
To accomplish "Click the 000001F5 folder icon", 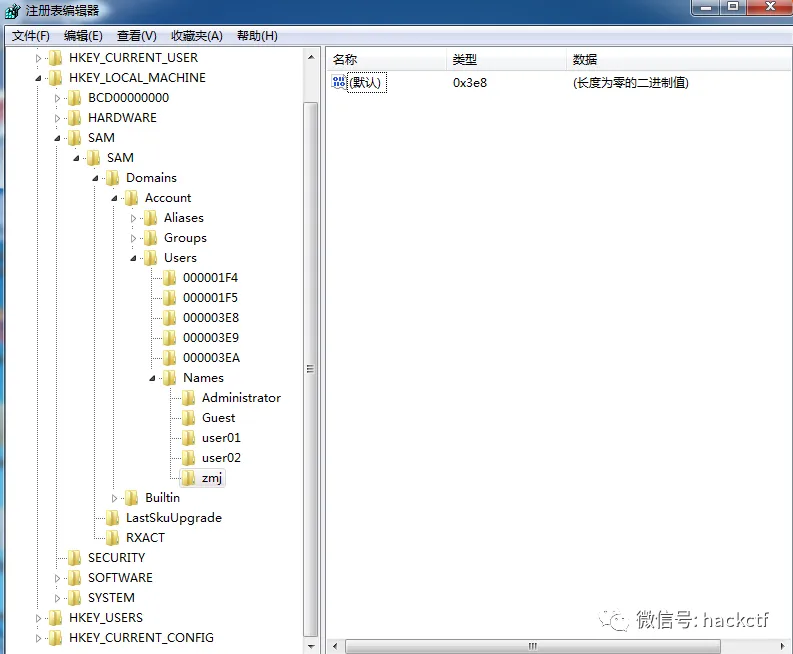I will tap(169, 298).
